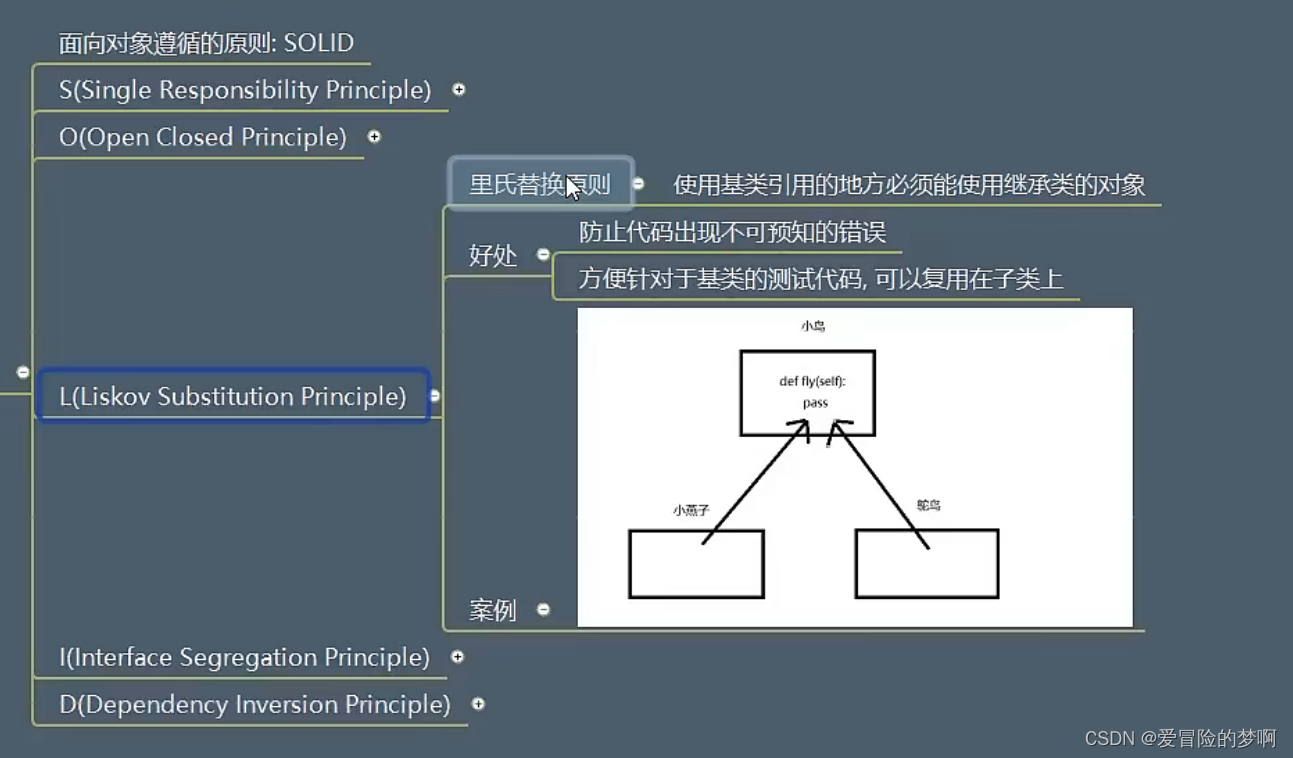Screen dimensions: 1293x758
Task: Click the def fly(self) box in diagram
Action: tap(808, 393)
